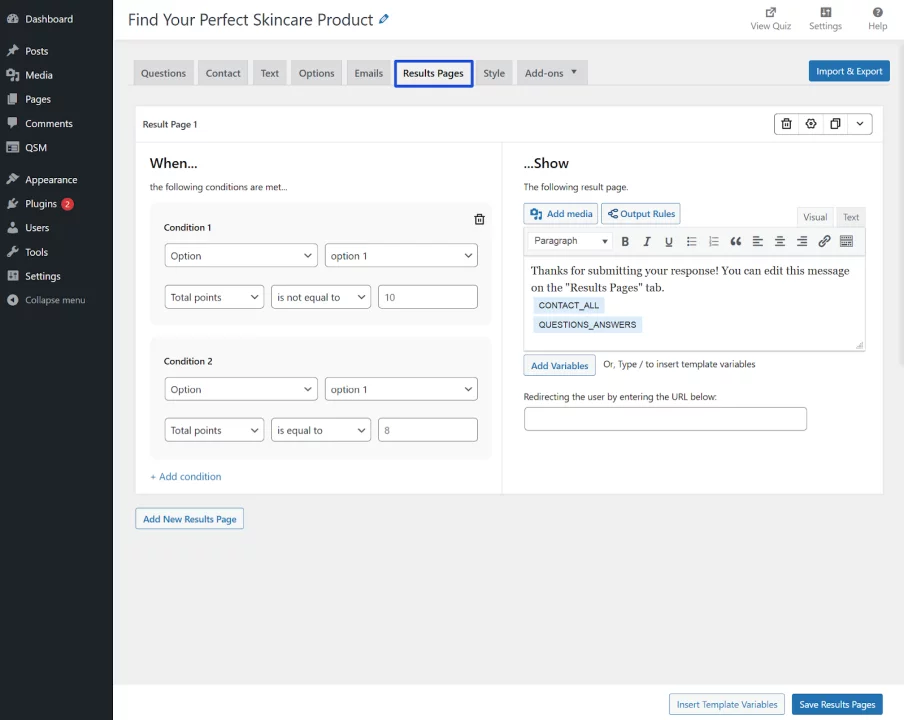This screenshot has height=720, width=904.
Task: Click Add New Results Page
Action: (x=189, y=519)
